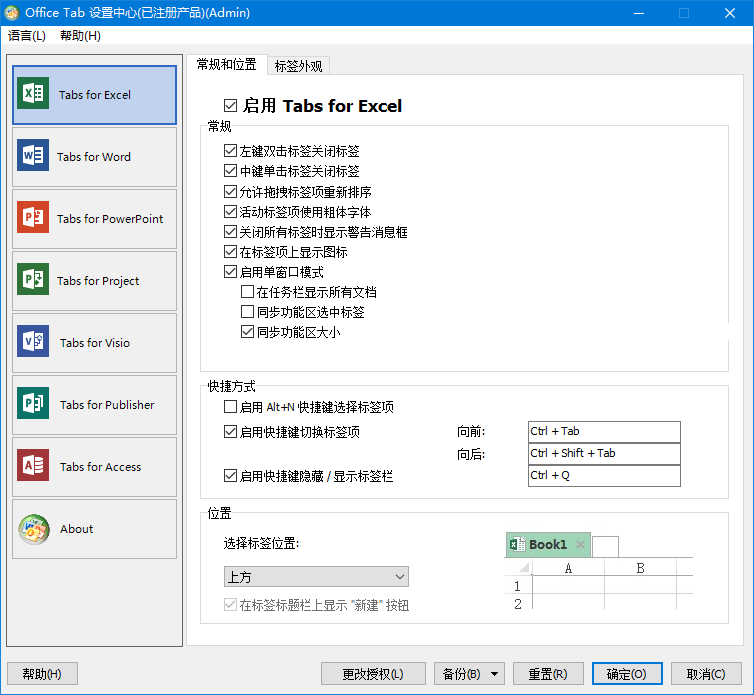Enable the Alt+N 快捷键选择标签项 checkbox

click(230, 407)
